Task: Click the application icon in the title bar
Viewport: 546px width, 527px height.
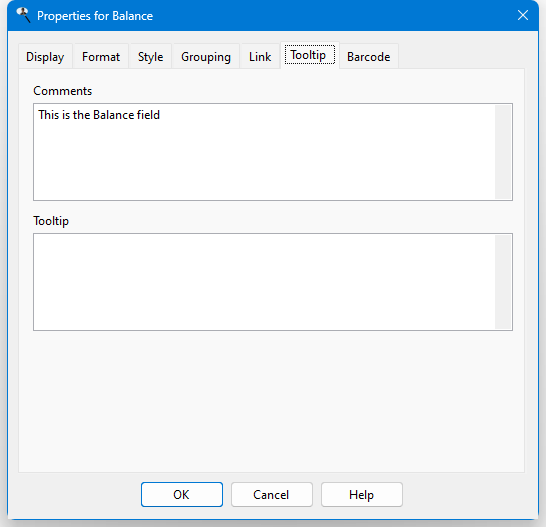Action: (x=23, y=15)
